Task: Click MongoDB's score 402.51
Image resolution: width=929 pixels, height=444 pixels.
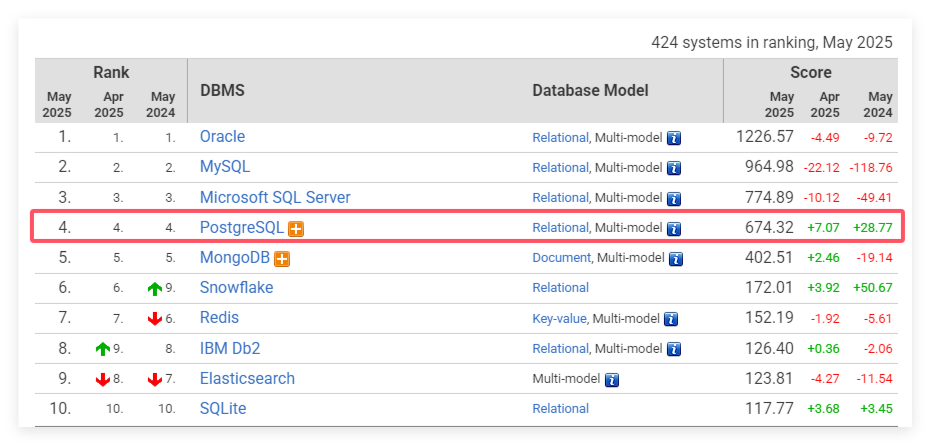Action: (769, 258)
